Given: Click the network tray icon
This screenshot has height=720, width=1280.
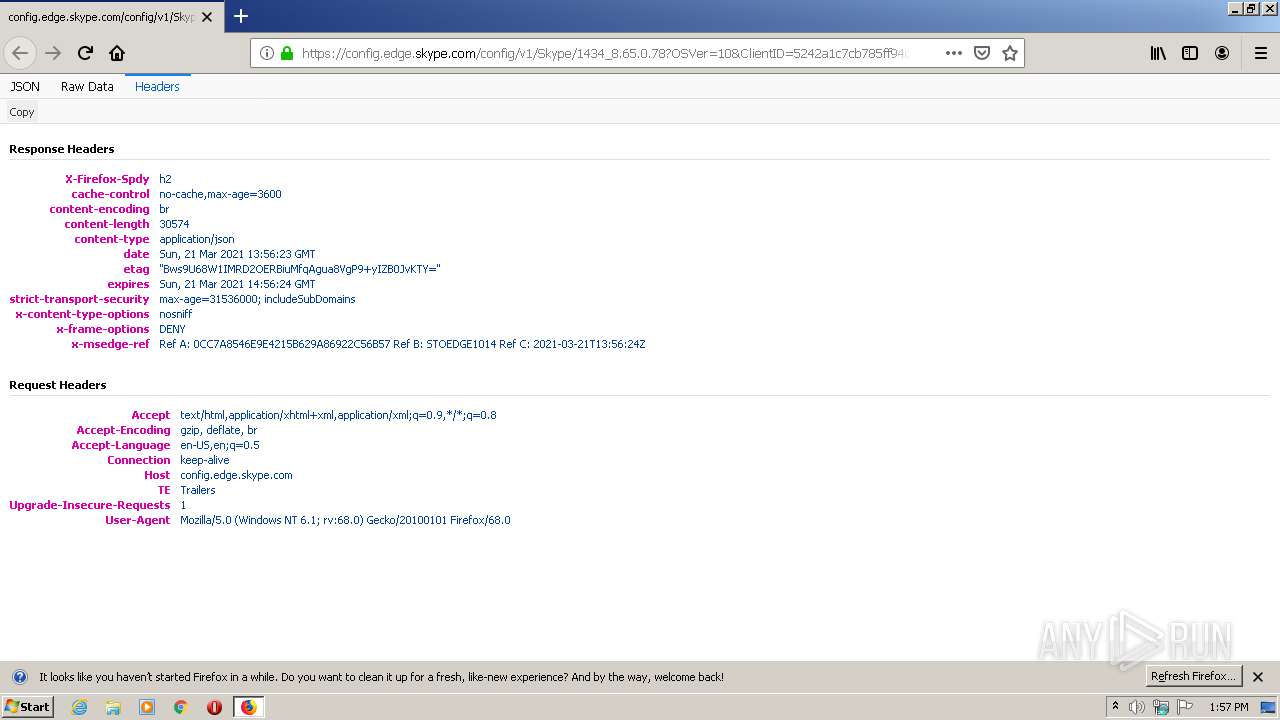Looking at the screenshot, I should point(1161,707).
